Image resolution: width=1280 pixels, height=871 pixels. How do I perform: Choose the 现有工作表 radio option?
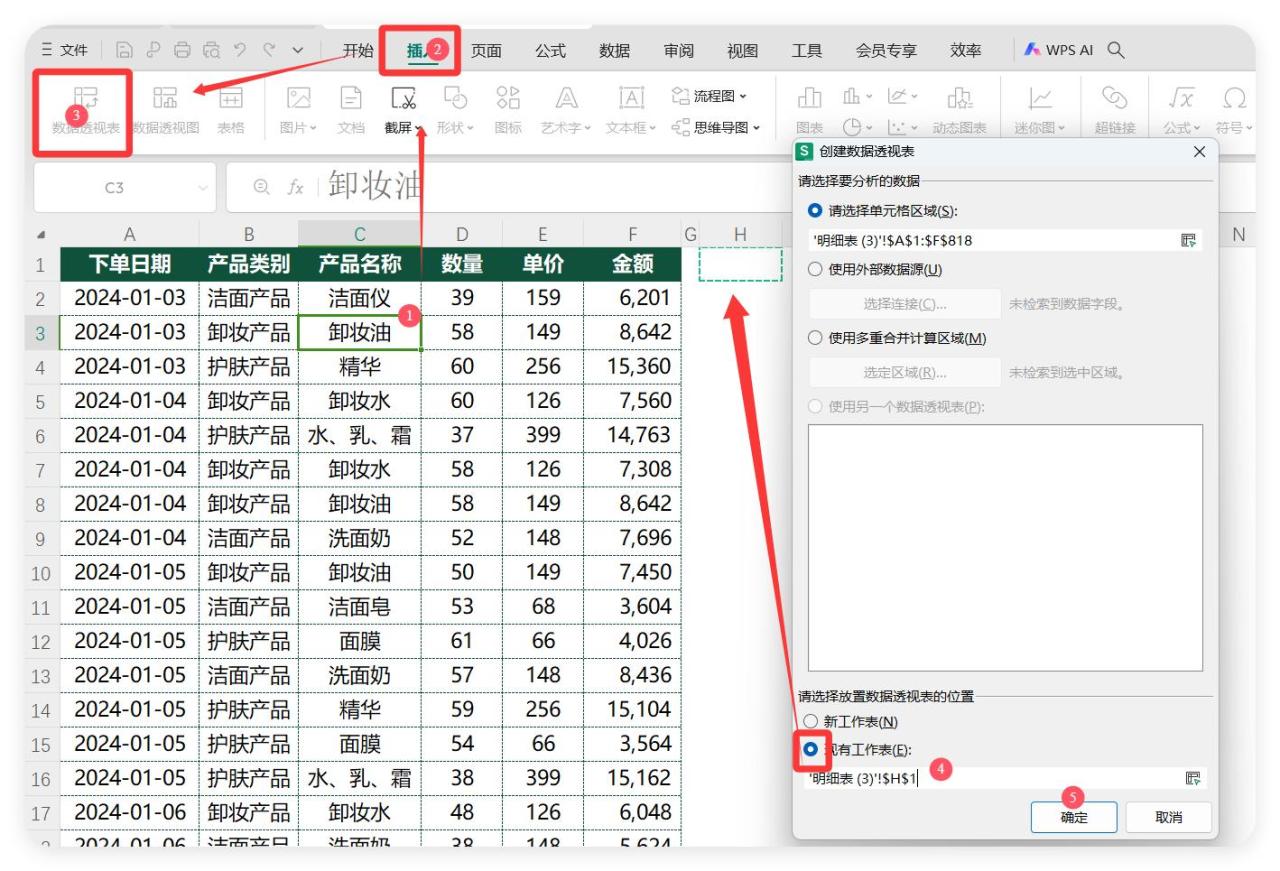(x=811, y=749)
